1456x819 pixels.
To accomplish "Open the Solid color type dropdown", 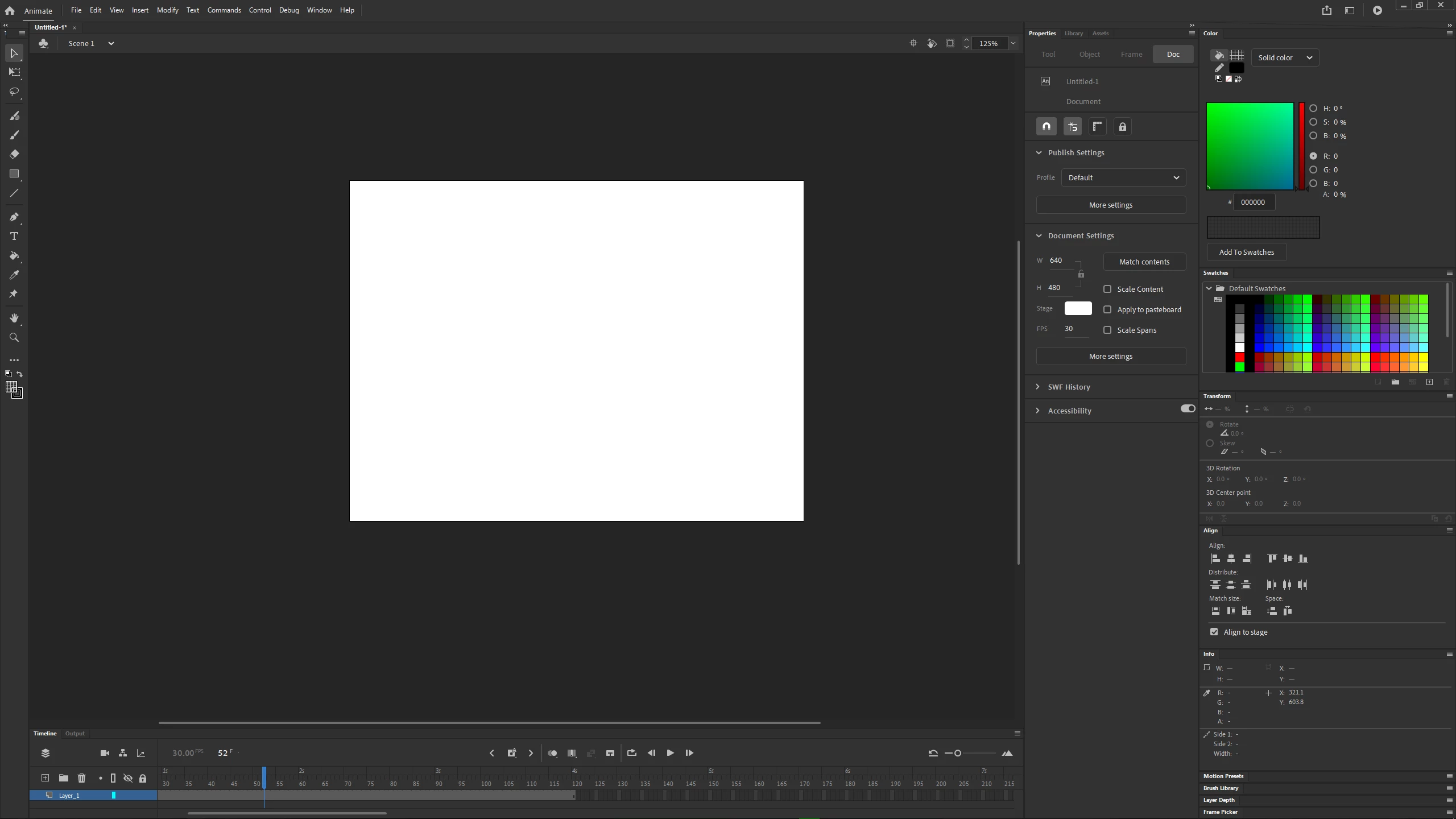I will [x=1285, y=57].
